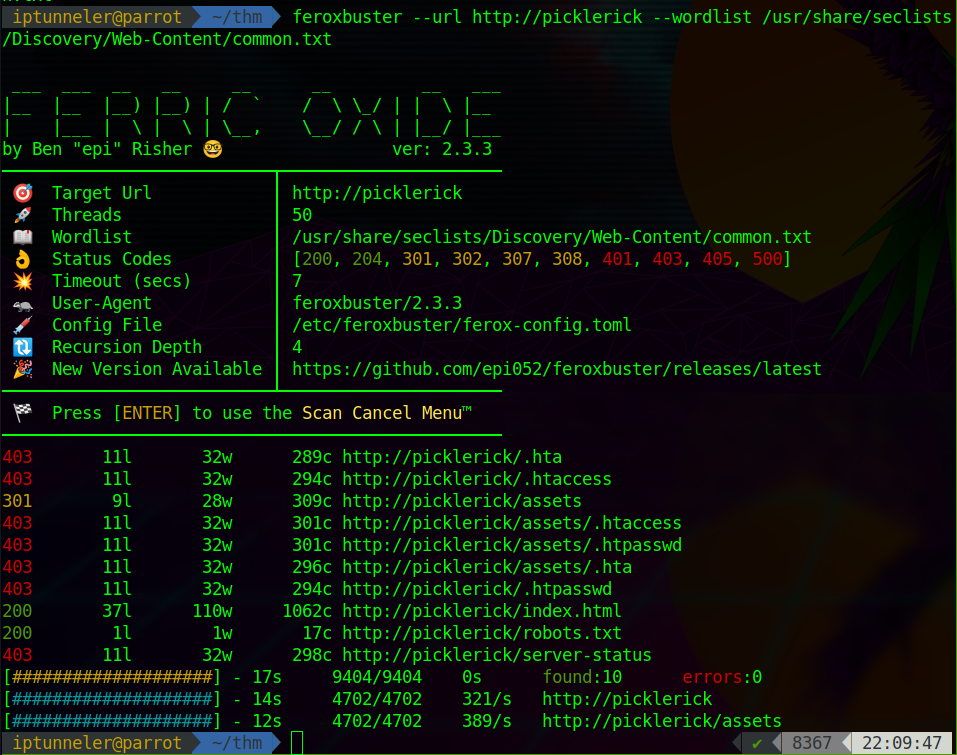
Task: Click the explosion icon beside Timeout (secs)
Action: 23,281
